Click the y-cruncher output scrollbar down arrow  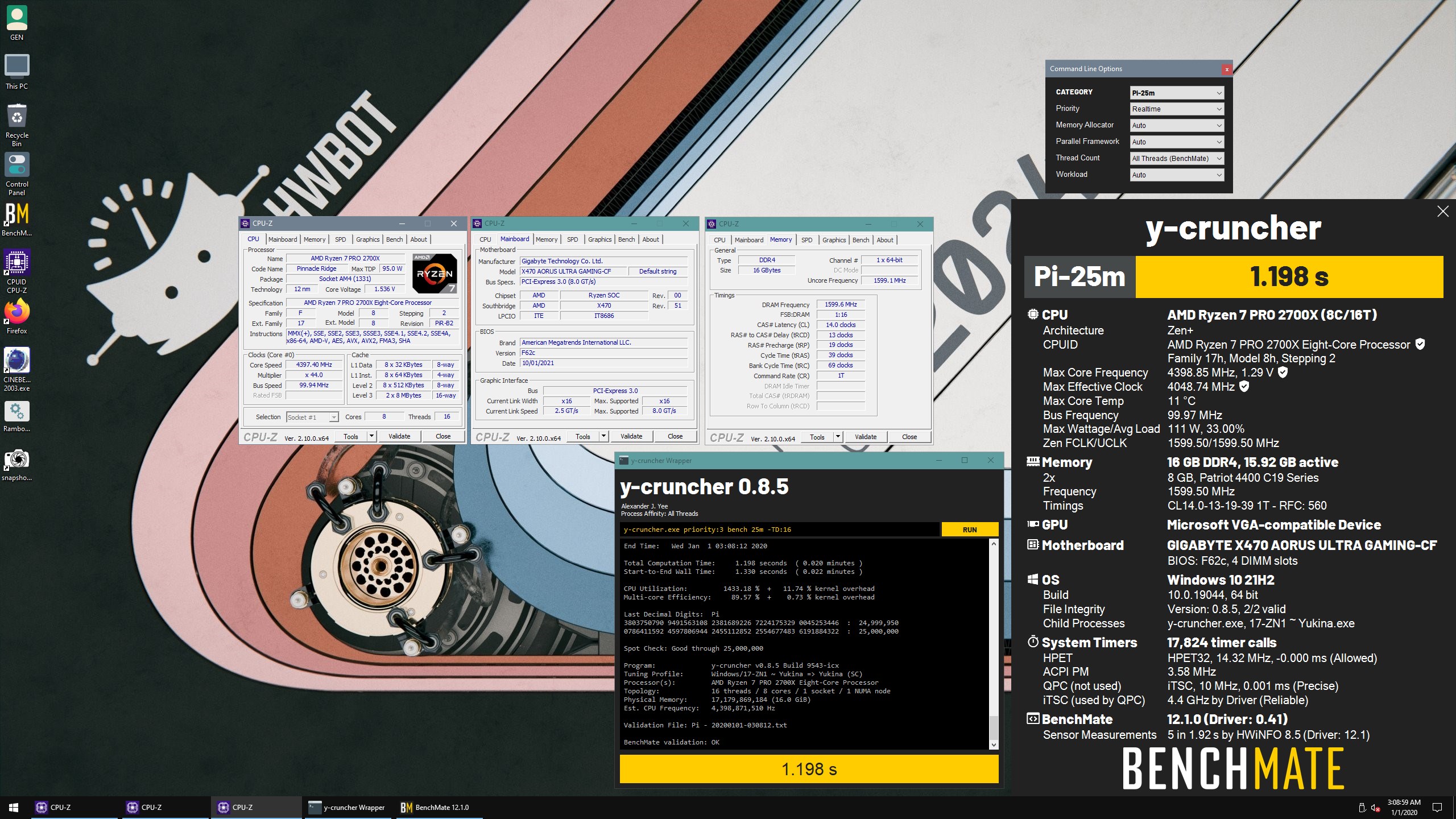994,744
